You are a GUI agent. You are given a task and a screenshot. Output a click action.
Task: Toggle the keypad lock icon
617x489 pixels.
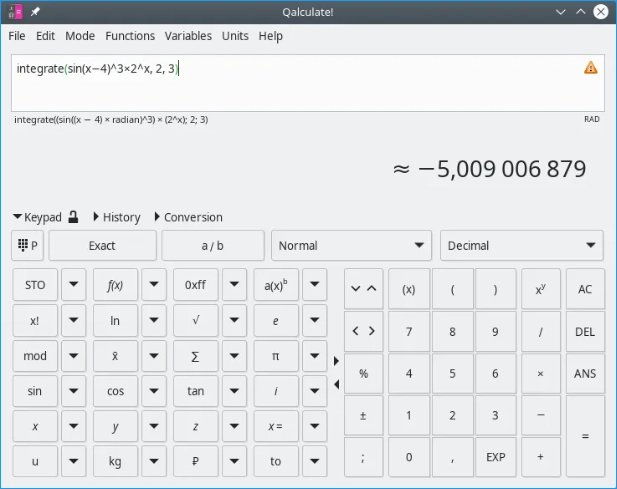pyautogui.click(x=73, y=217)
